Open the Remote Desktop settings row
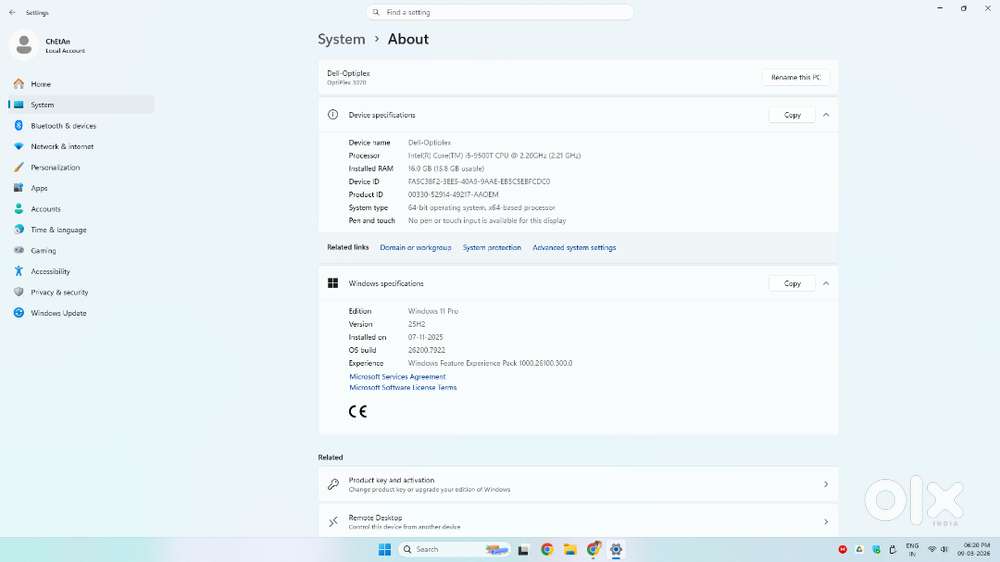Viewport: 1000px width, 562px height. (x=578, y=522)
